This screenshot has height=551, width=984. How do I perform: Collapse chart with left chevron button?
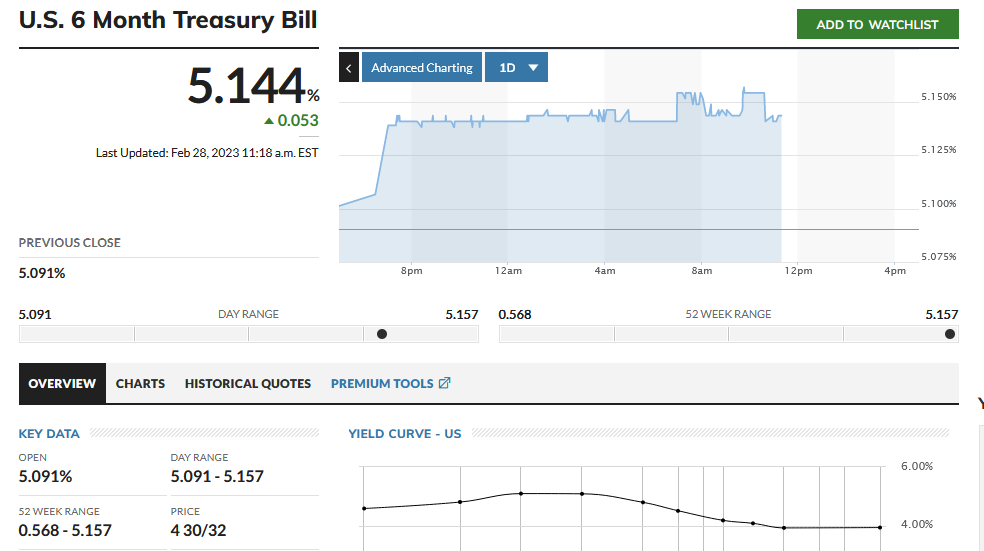(x=349, y=67)
